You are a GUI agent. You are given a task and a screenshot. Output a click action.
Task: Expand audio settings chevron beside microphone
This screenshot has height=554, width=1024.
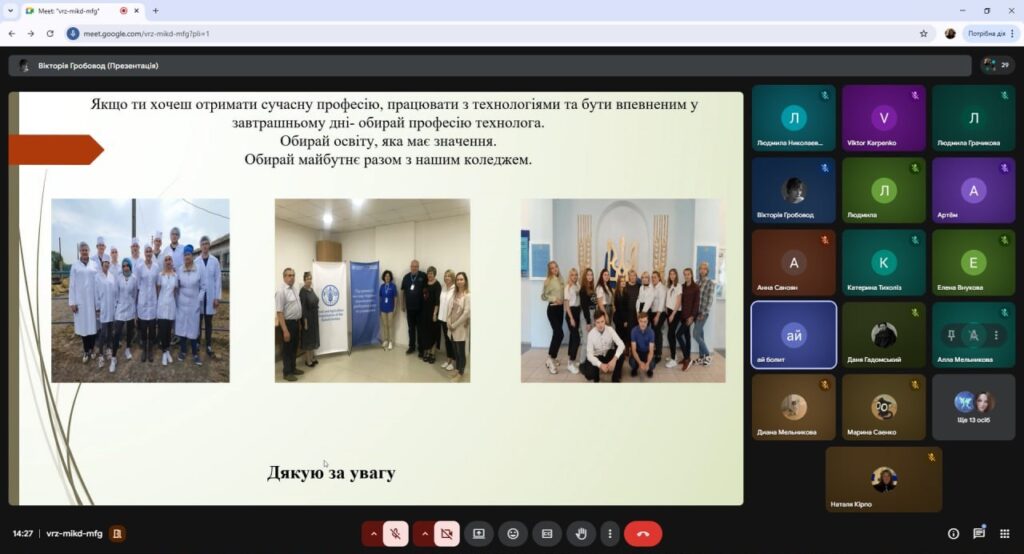374,534
